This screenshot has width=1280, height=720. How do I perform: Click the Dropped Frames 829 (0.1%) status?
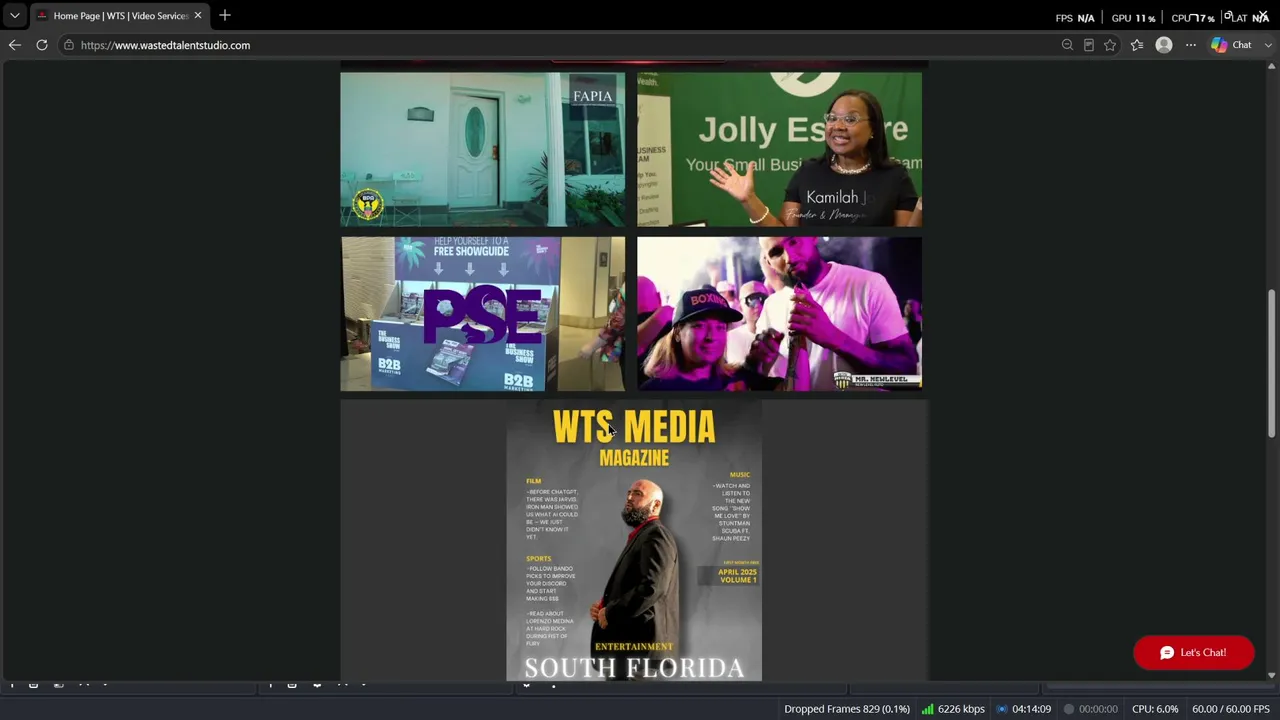847,709
